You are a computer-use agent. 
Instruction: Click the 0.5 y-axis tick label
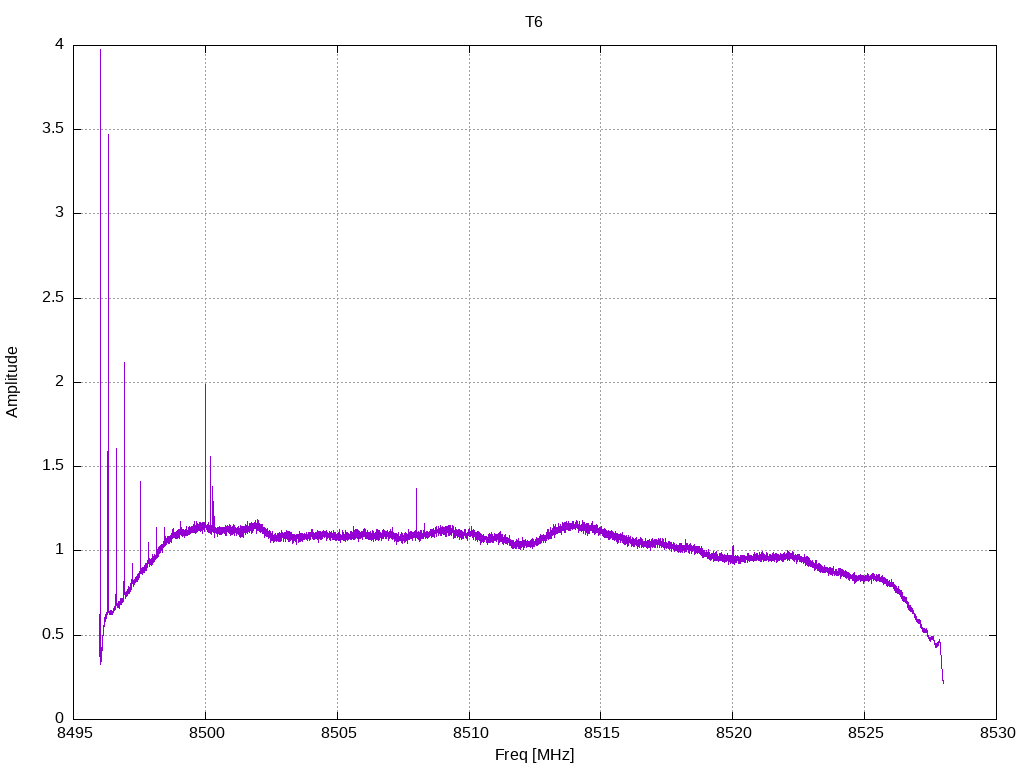54,635
